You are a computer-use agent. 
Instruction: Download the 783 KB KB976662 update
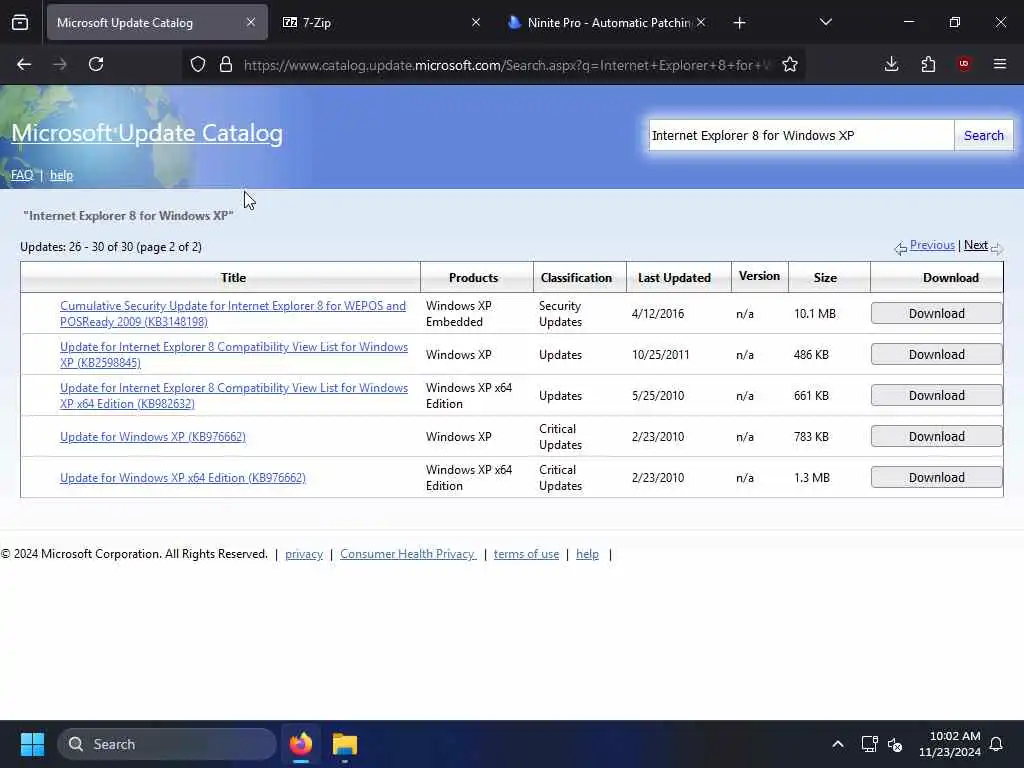(936, 437)
